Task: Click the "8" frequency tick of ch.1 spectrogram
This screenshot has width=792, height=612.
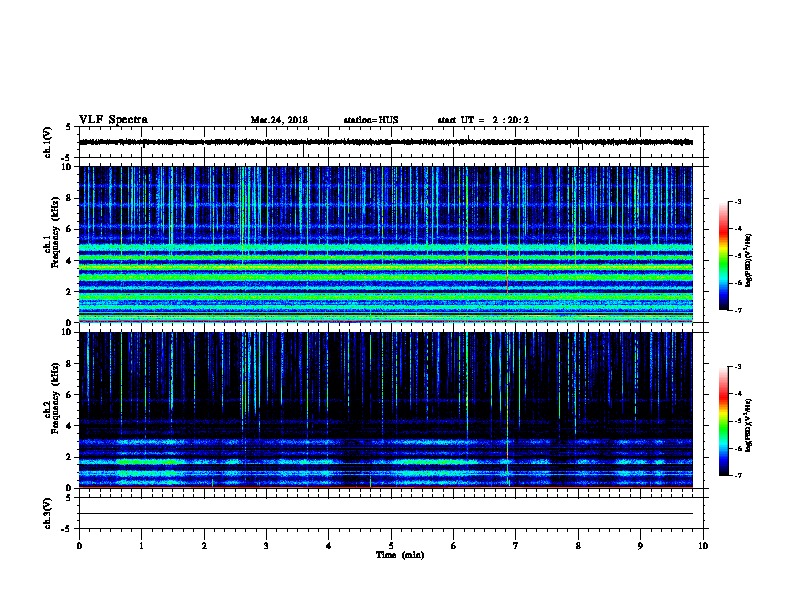Action: [71, 198]
